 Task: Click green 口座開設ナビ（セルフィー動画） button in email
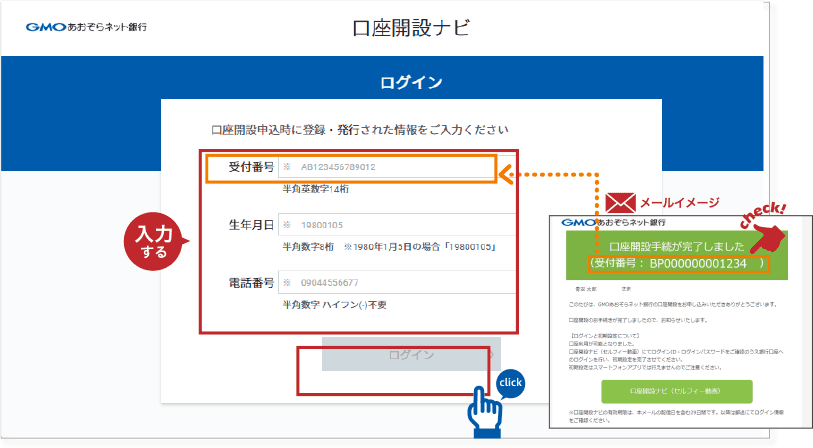[x=675, y=391]
